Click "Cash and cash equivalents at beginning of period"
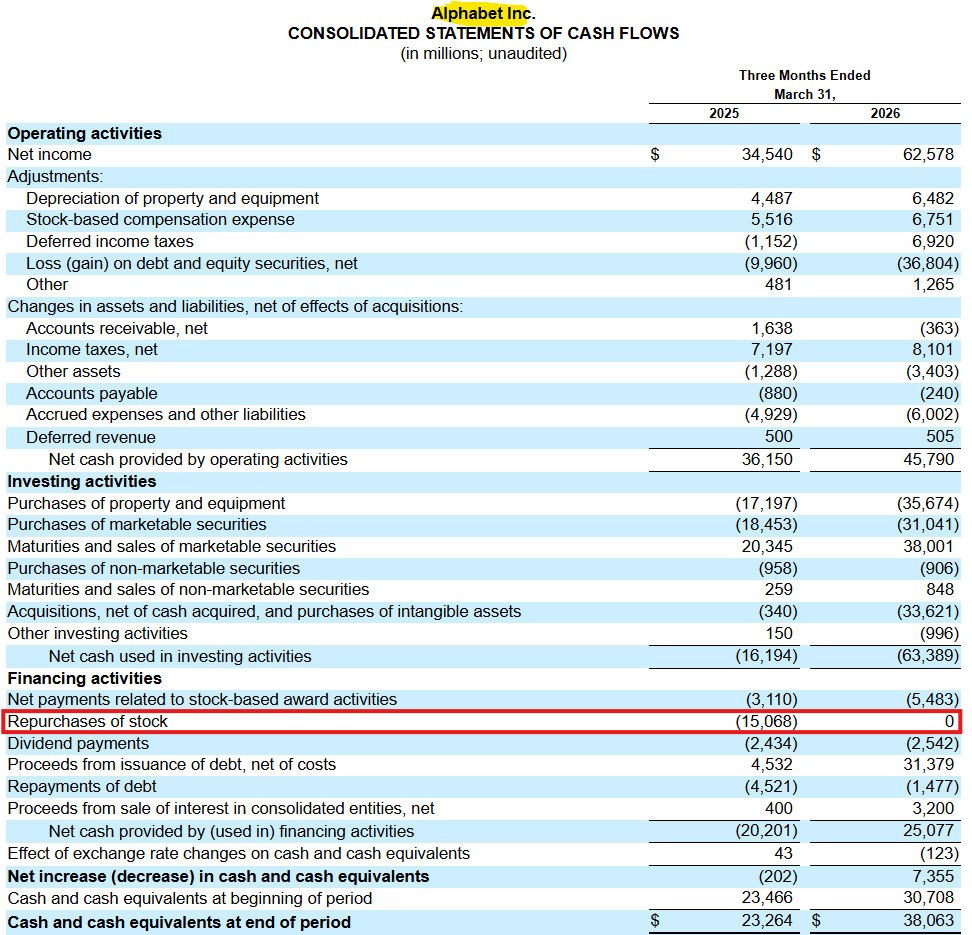The width and height of the screenshot is (972, 935). point(190,898)
